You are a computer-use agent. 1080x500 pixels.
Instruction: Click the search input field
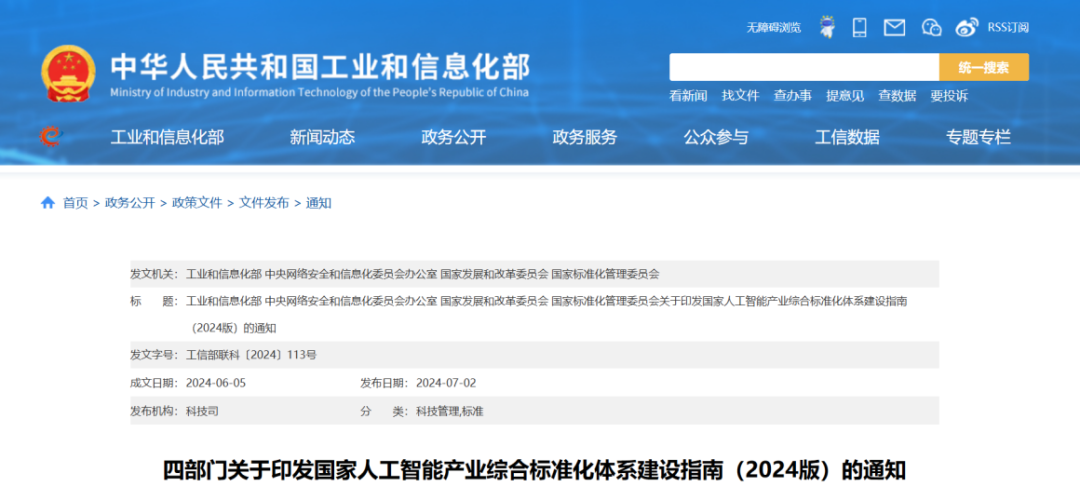(x=804, y=67)
